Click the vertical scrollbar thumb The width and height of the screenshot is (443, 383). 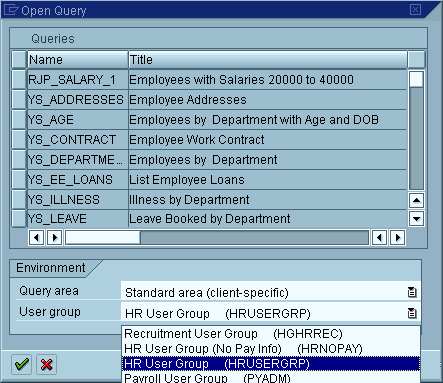[x=416, y=79]
